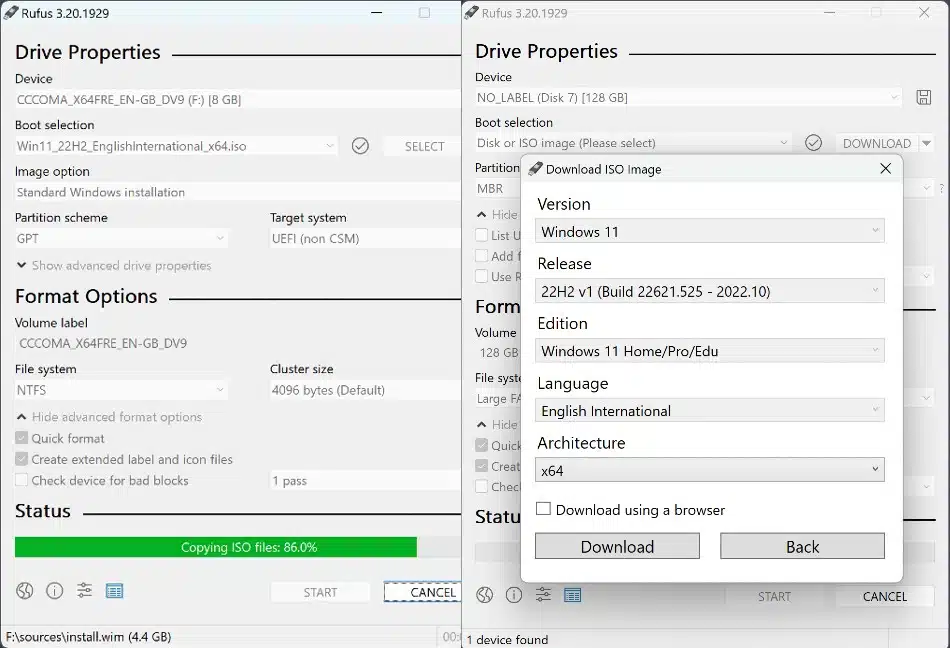
Task: Click status text F:\sources\install.wim (4.4 GB)
Action: click(88, 637)
